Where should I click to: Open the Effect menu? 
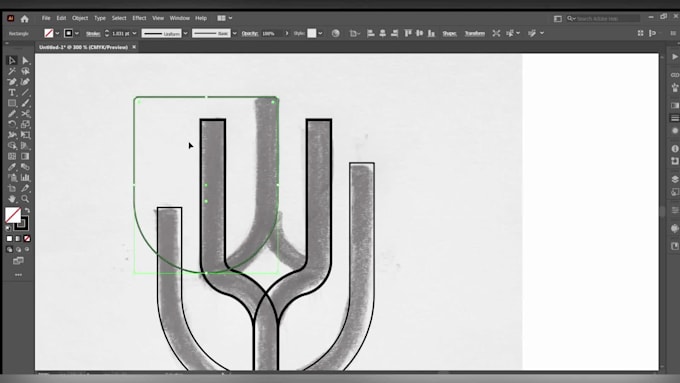[x=139, y=18]
